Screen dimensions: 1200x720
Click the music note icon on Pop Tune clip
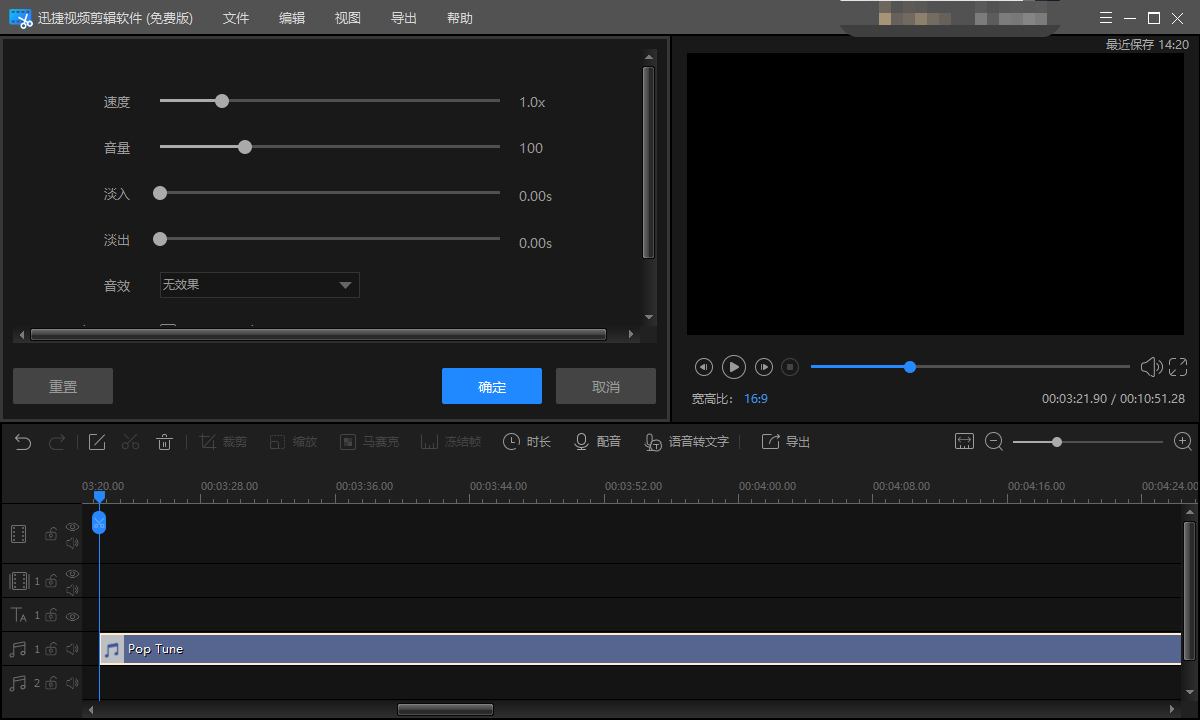tap(112, 649)
